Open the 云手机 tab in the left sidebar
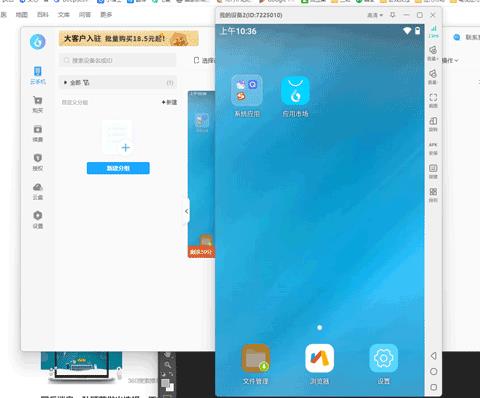480x398 pixels. pos(38,76)
